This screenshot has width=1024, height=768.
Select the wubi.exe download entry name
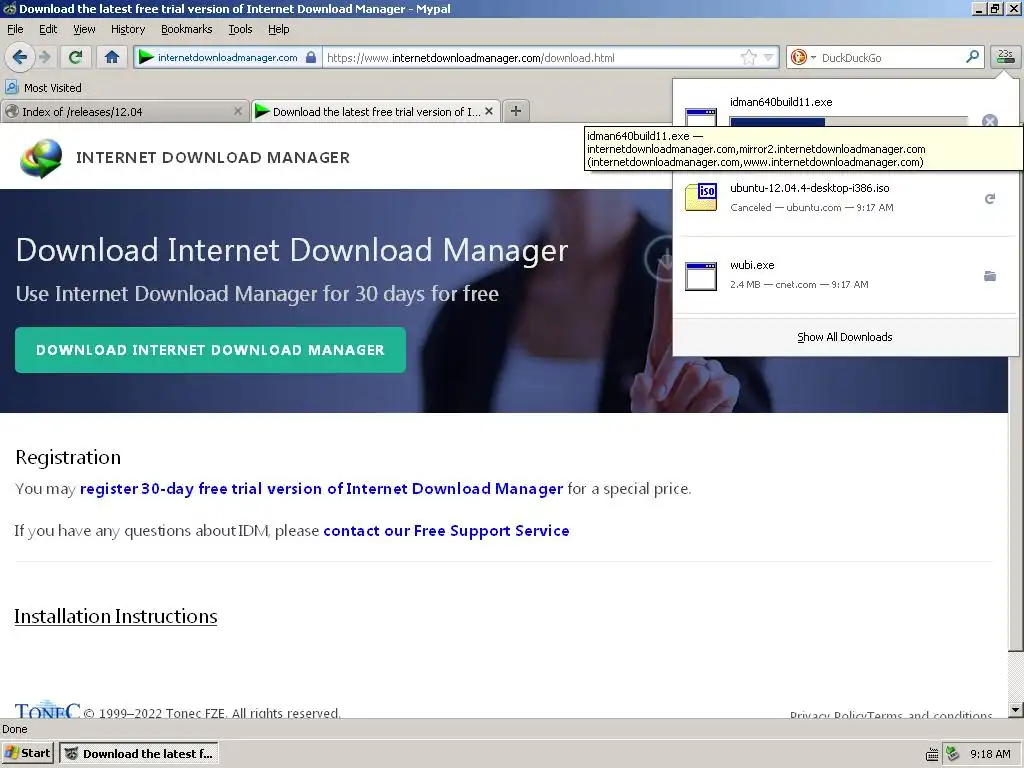tap(752, 265)
